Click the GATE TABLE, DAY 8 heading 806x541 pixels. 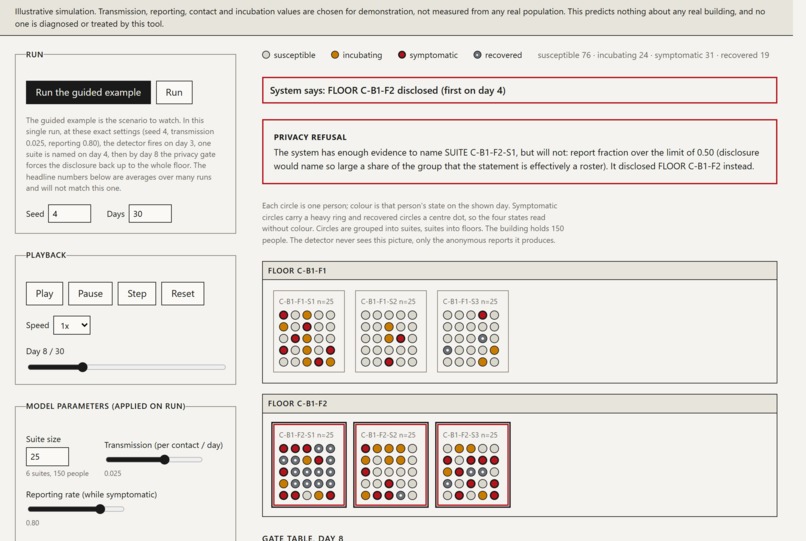tap(303, 537)
